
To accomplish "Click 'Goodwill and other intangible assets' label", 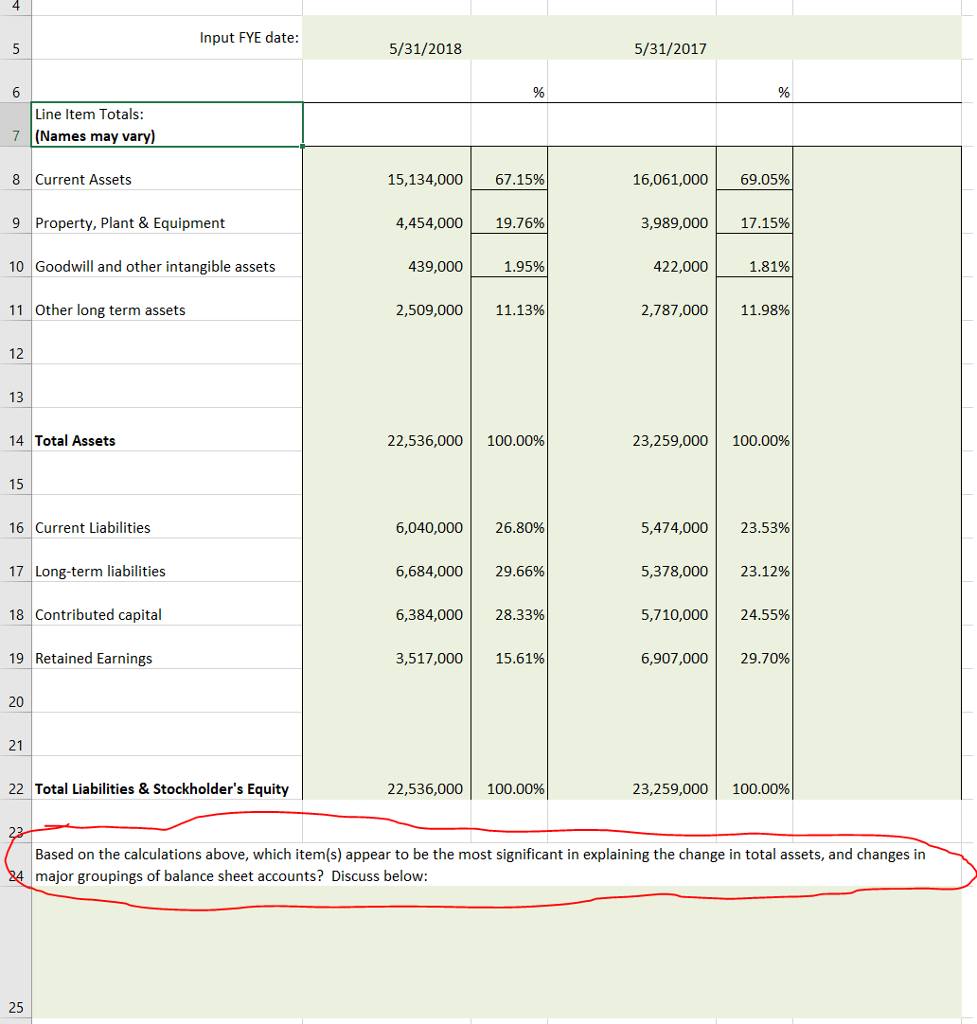I will [x=167, y=256].
